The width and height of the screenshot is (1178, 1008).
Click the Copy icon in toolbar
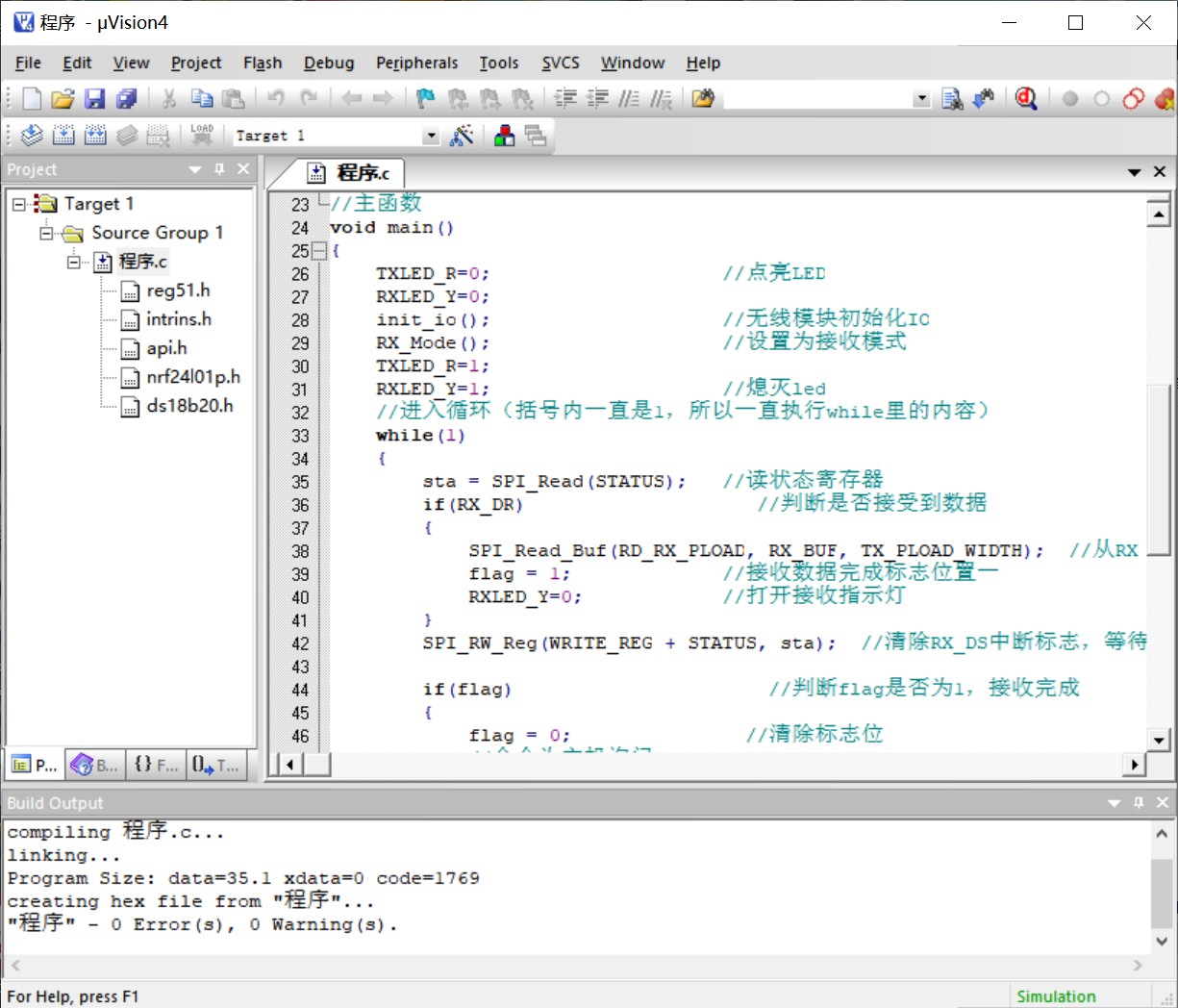(x=201, y=98)
